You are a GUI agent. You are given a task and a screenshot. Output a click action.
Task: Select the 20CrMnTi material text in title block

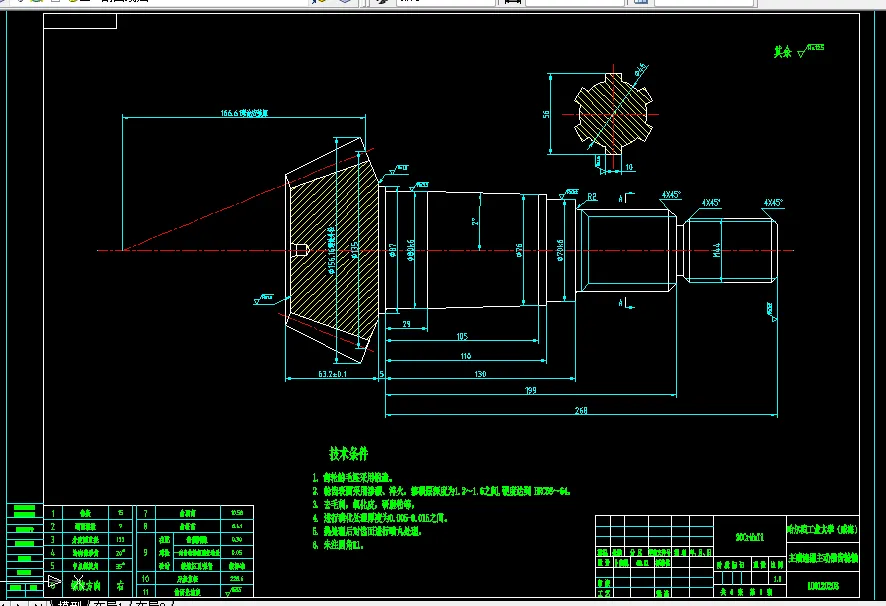point(749,537)
